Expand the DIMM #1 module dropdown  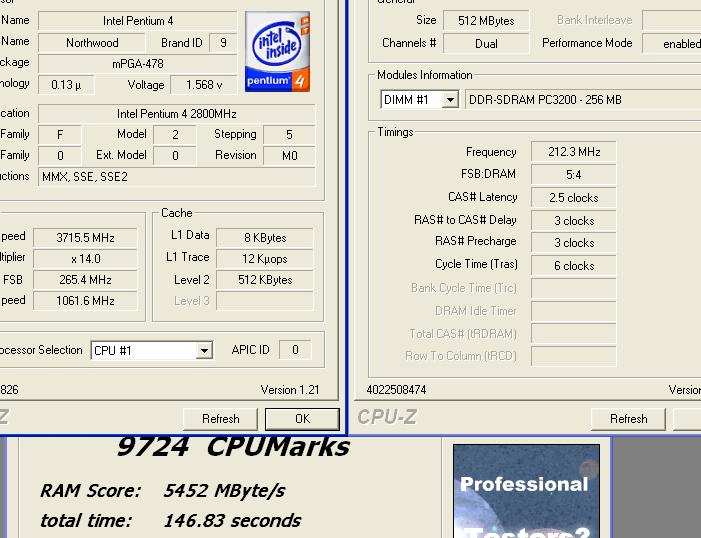450,100
